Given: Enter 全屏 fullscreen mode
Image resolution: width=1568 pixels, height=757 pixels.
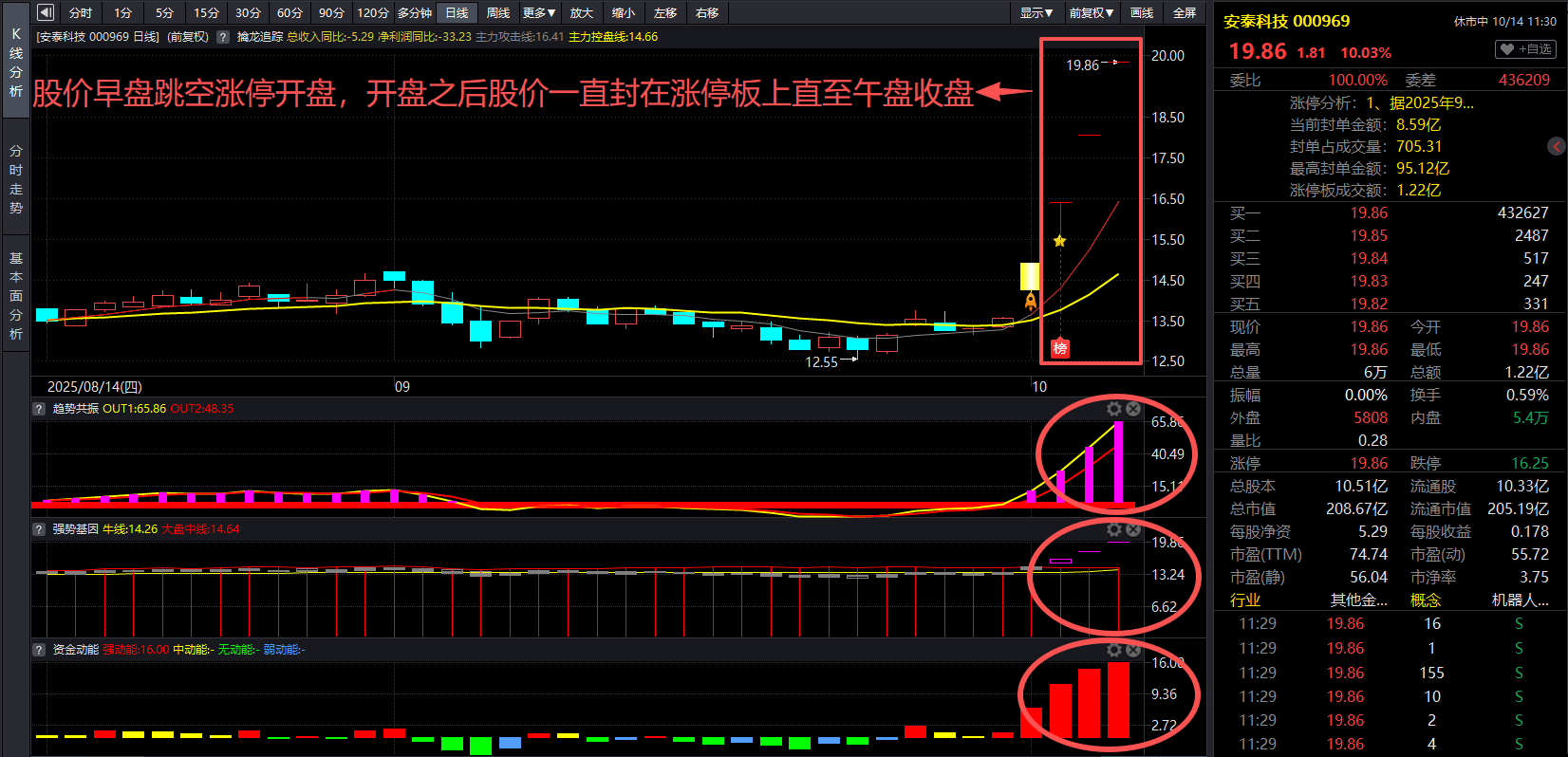Looking at the screenshot, I should click(1185, 12).
